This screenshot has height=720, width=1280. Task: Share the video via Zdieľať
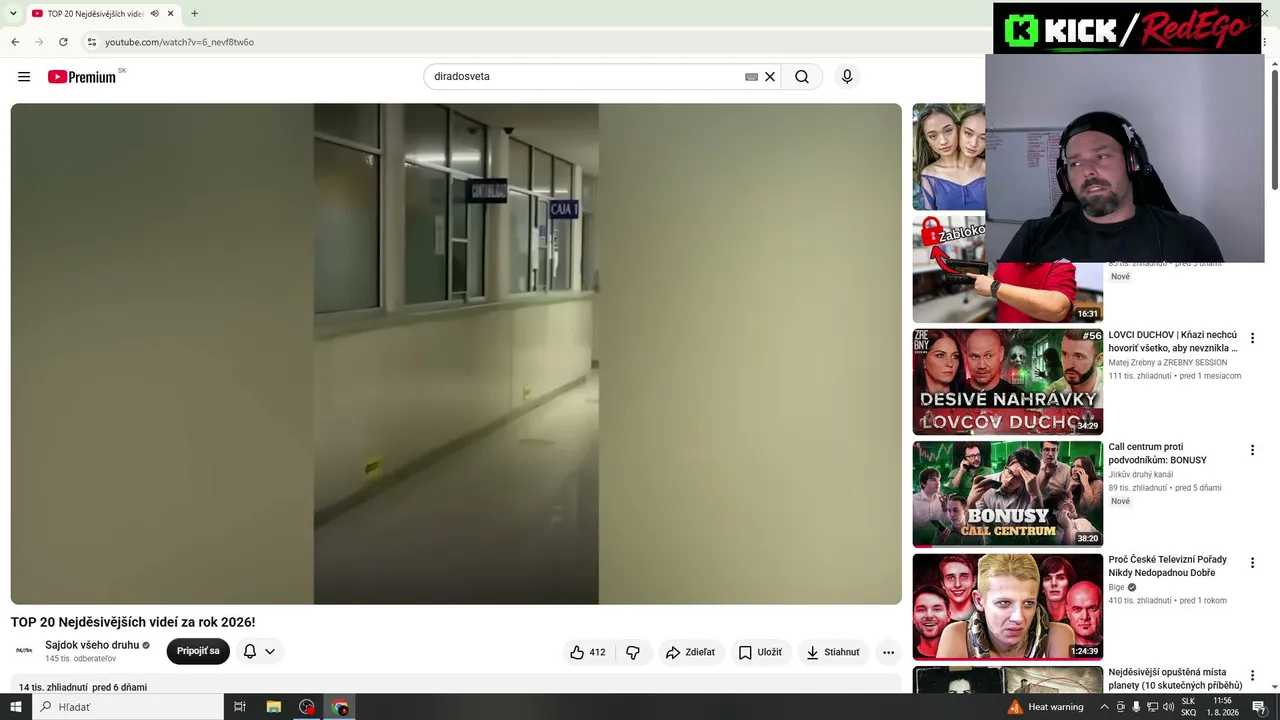691,652
